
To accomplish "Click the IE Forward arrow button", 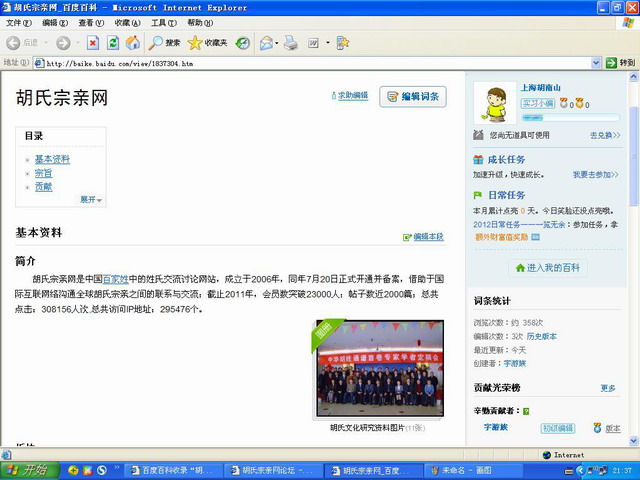I will 63,43.
